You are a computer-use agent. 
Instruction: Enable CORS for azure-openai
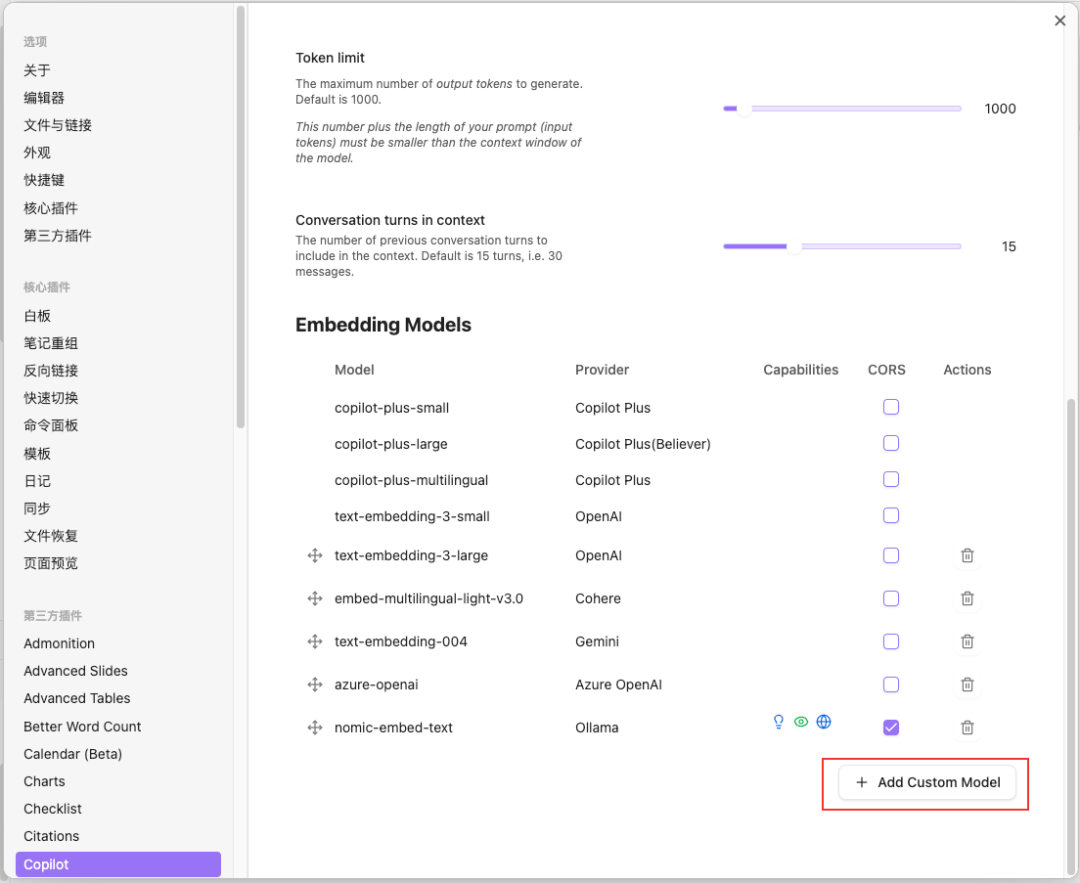[x=891, y=685]
